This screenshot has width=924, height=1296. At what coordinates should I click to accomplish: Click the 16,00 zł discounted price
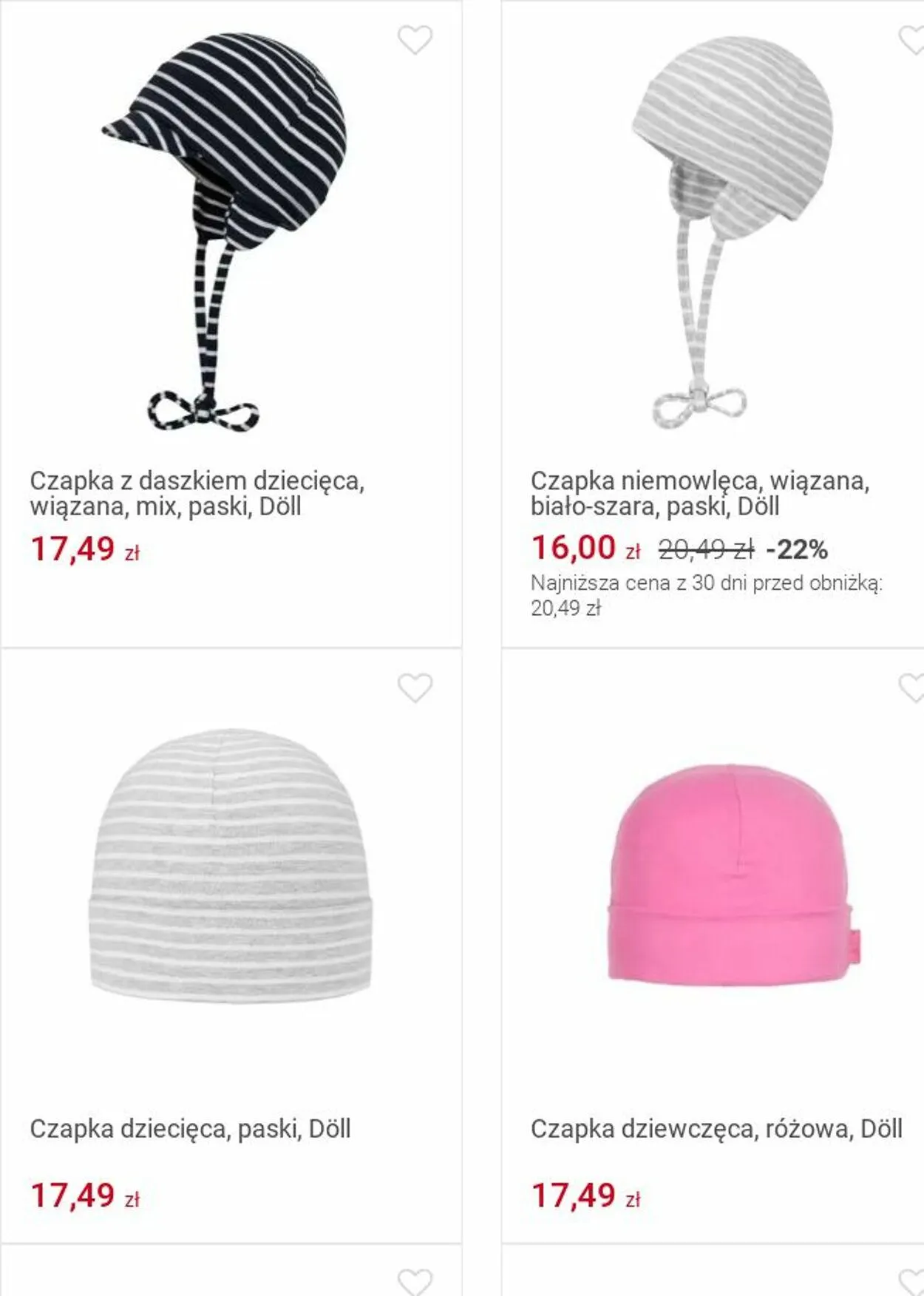tap(585, 549)
